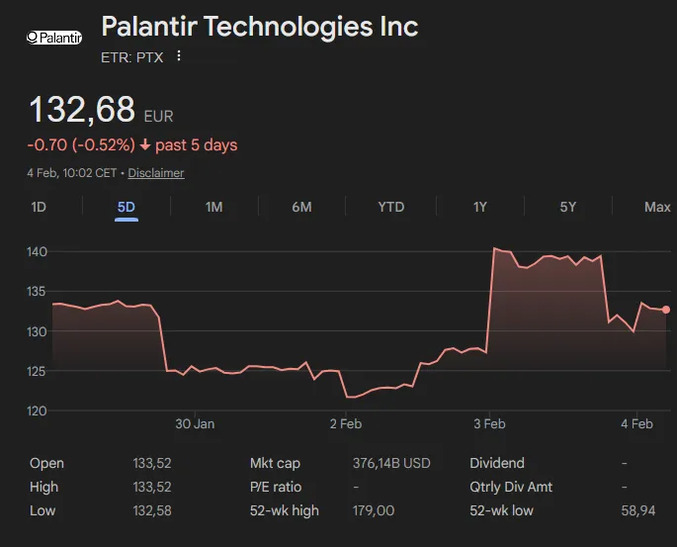Click the red down-arrow price change icon
Viewport: 677px width, 547px height.
(x=145, y=145)
